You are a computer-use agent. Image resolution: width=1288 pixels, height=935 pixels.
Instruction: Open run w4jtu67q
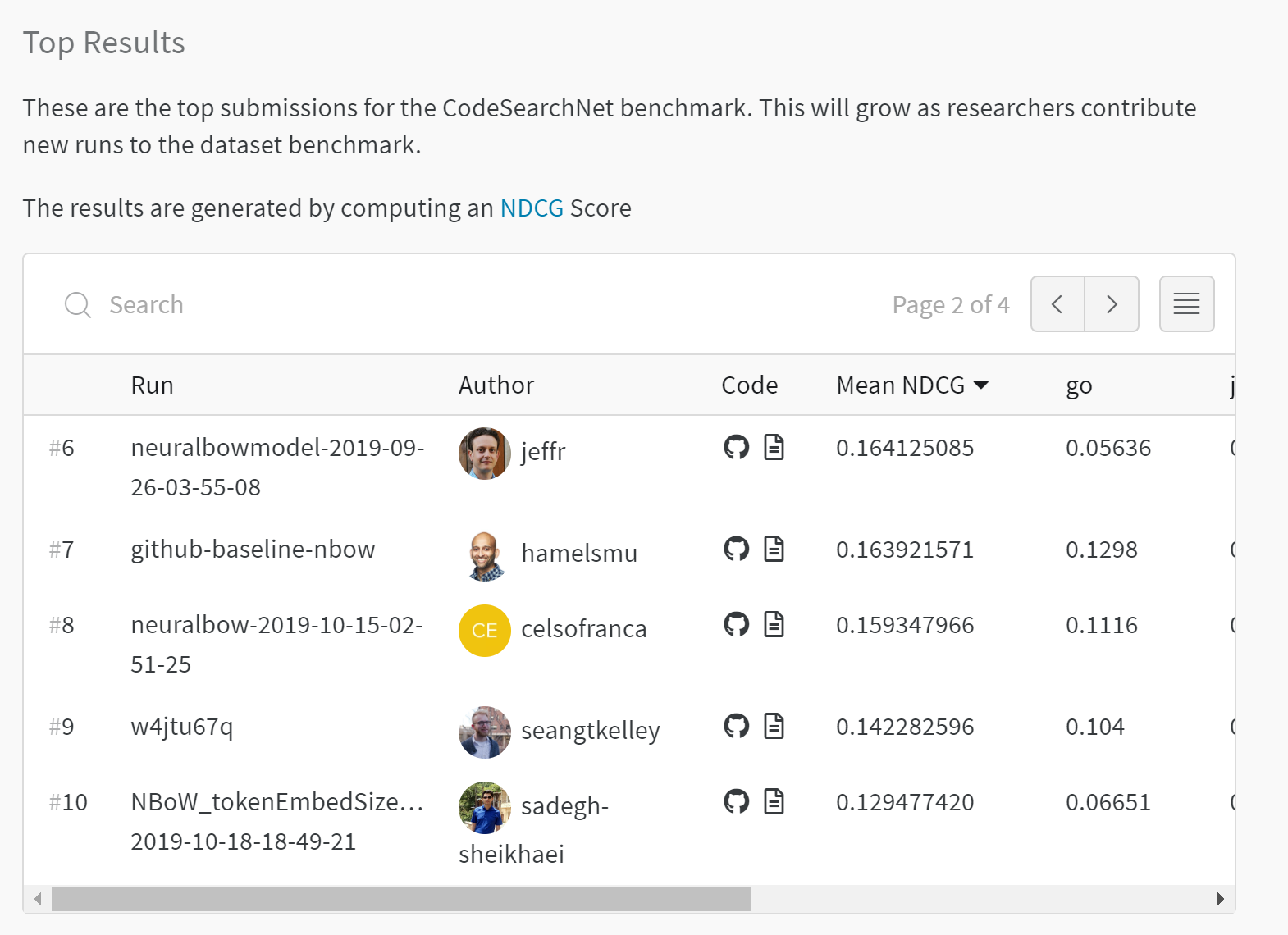[182, 727]
